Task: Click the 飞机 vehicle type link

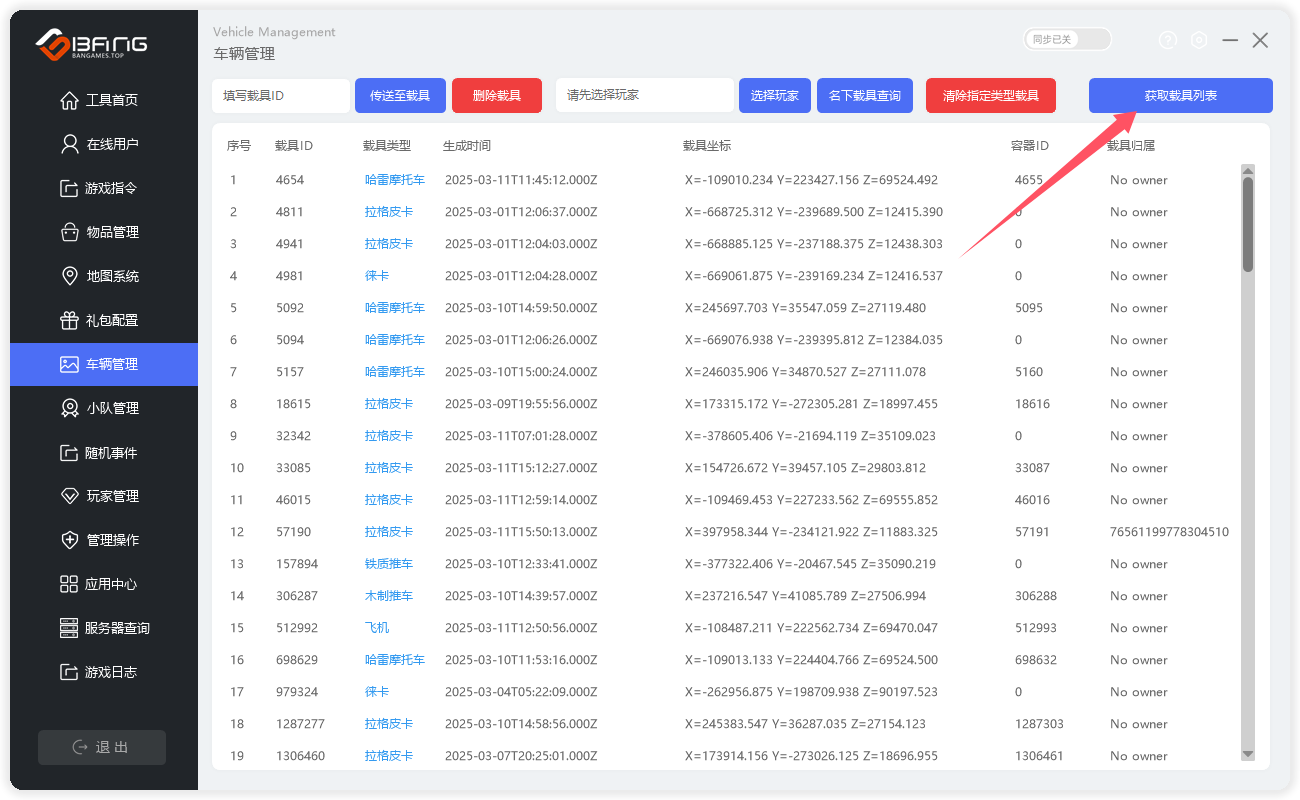Action: 377,628
